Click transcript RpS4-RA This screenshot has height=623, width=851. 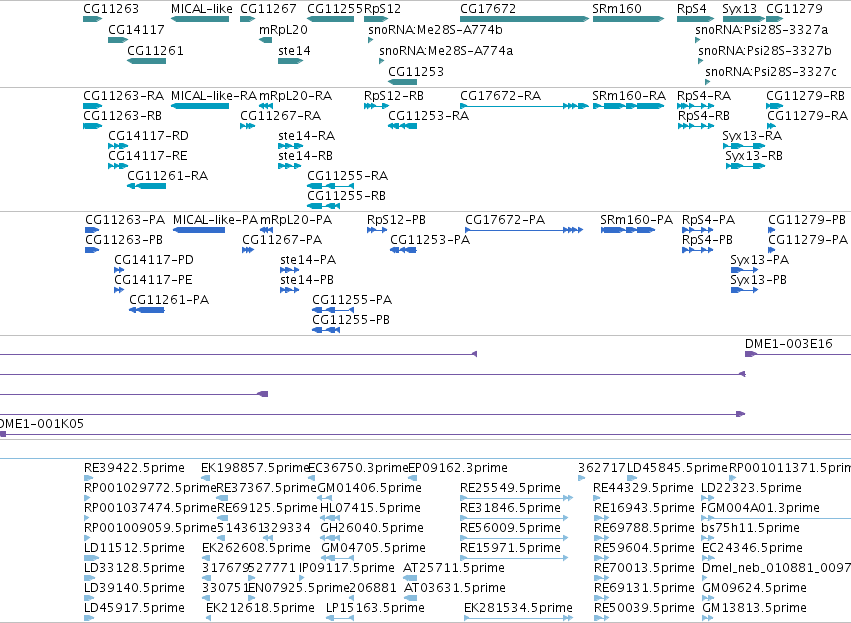click(696, 106)
